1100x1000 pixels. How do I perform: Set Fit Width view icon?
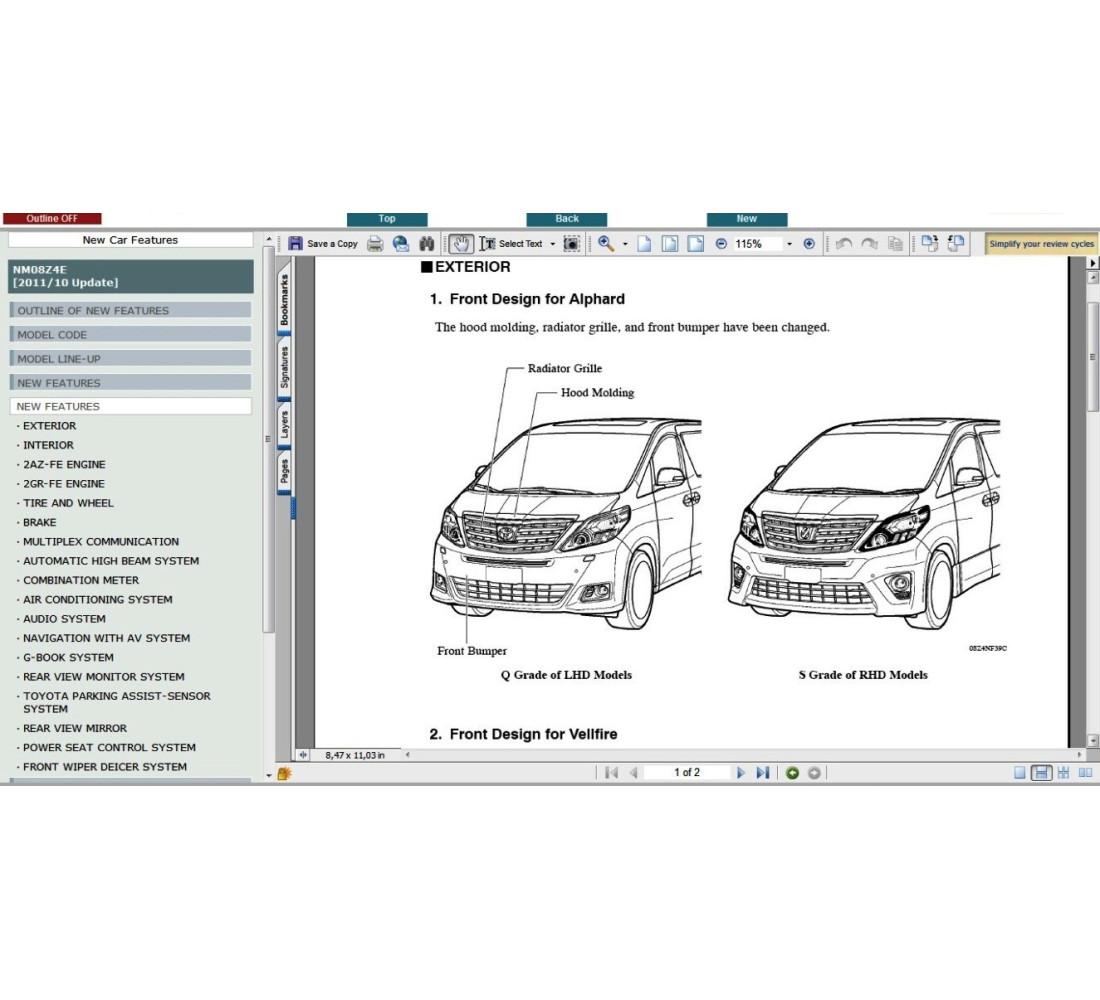tap(695, 244)
